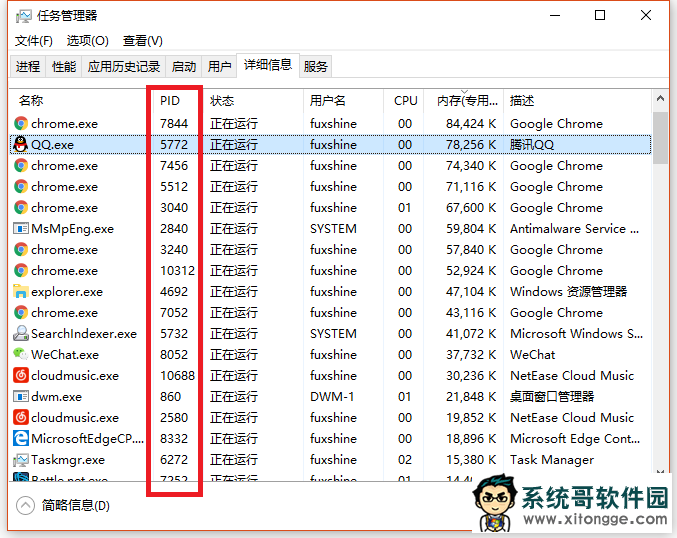Switch to the 服务 tab
This screenshot has height=538, width=677.
tap(315, 66)
